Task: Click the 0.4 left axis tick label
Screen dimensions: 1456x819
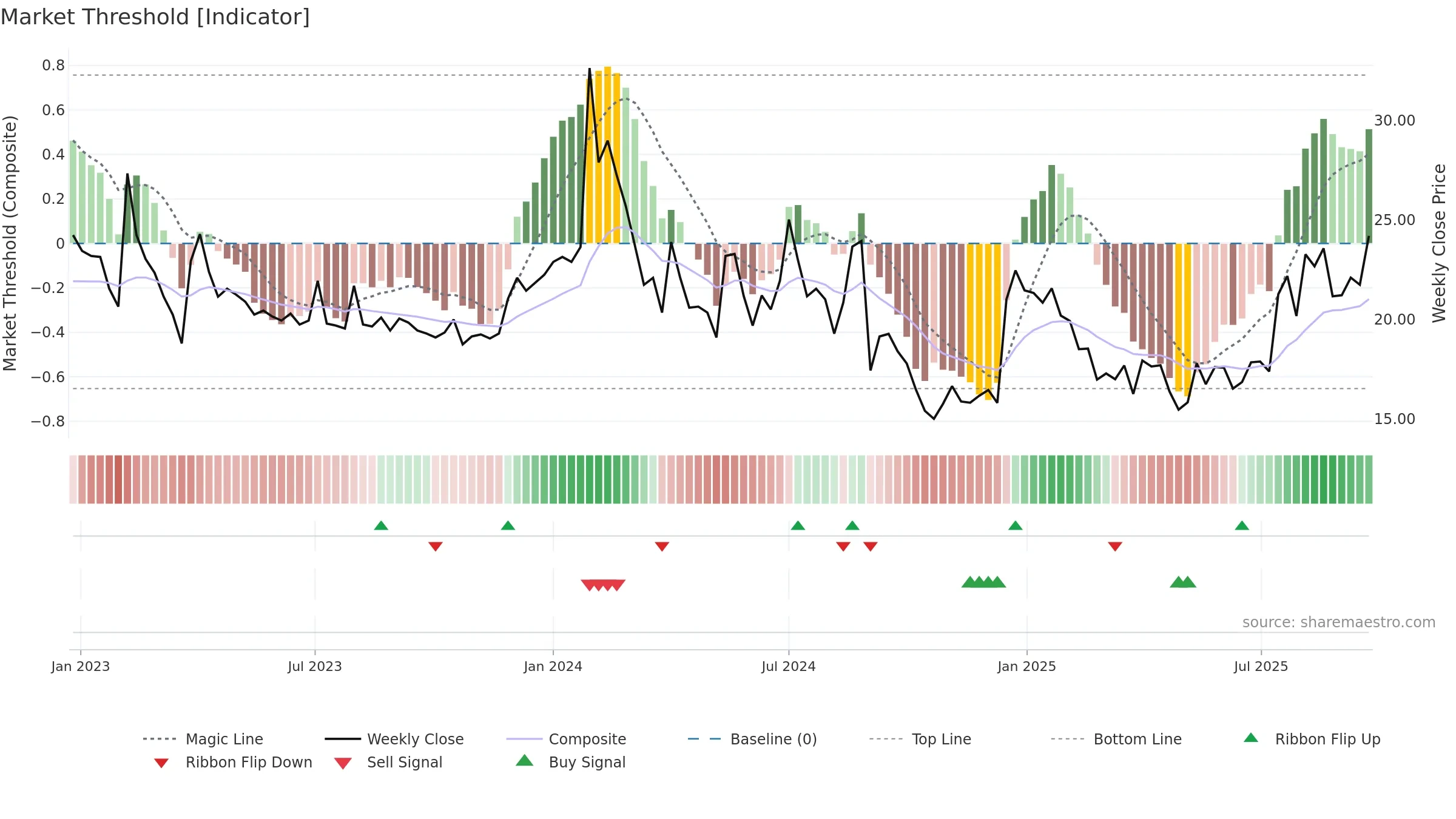Action: (x=53, y=155)
